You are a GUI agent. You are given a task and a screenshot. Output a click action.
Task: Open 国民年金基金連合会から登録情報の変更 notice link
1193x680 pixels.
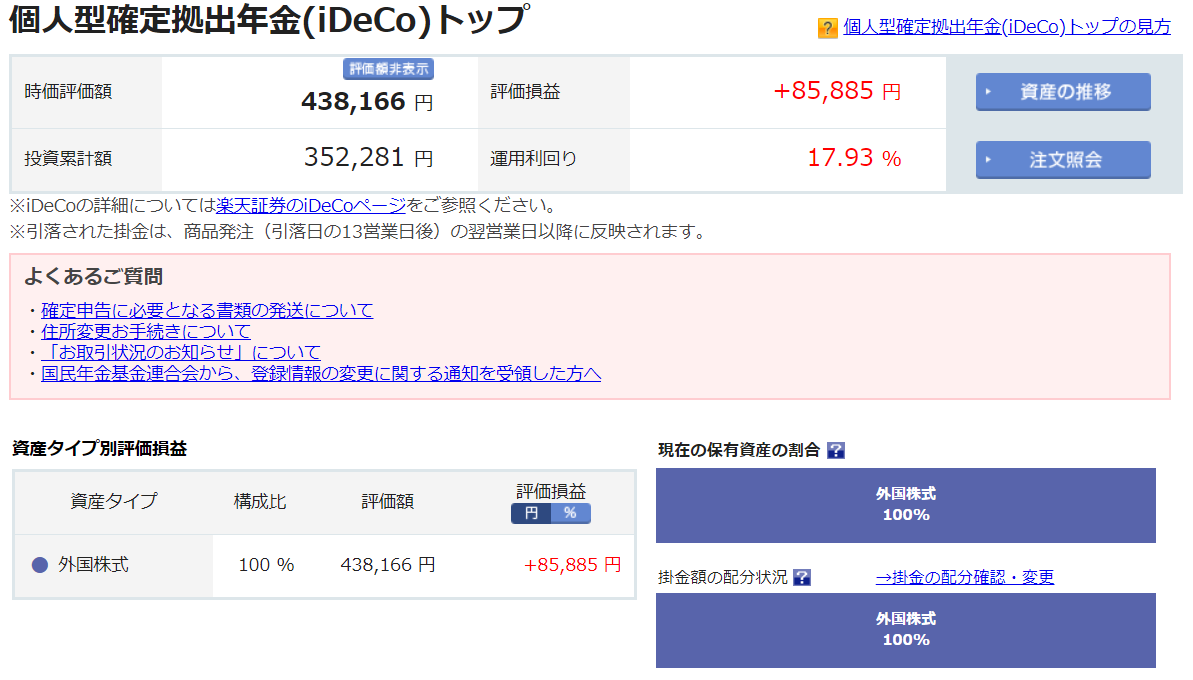(x=321, y=373)
